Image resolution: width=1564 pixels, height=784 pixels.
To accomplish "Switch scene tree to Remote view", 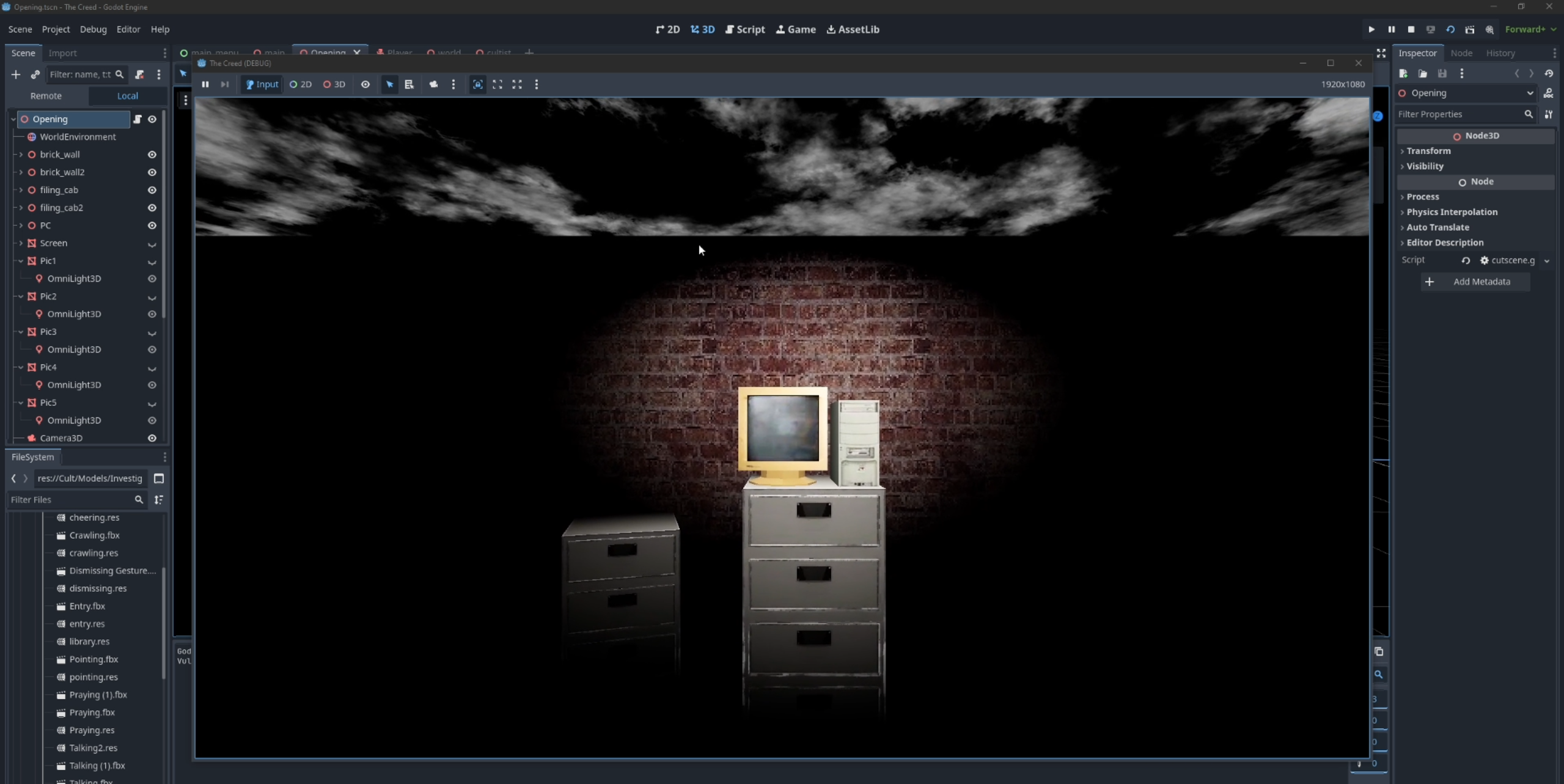I will [46, 96].
